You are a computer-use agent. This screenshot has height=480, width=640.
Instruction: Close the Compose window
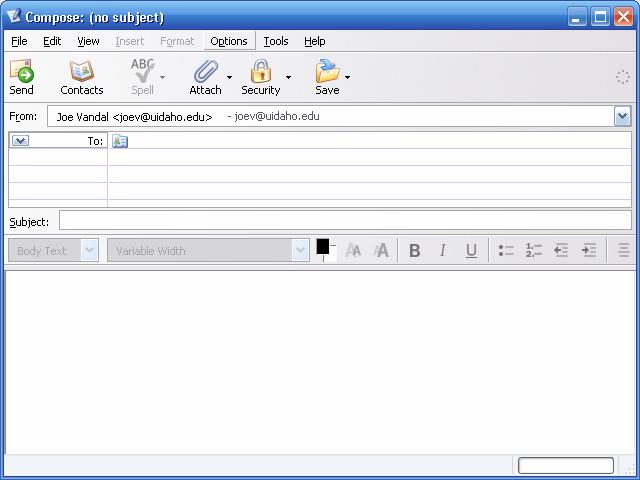click(x=624, y=17)
